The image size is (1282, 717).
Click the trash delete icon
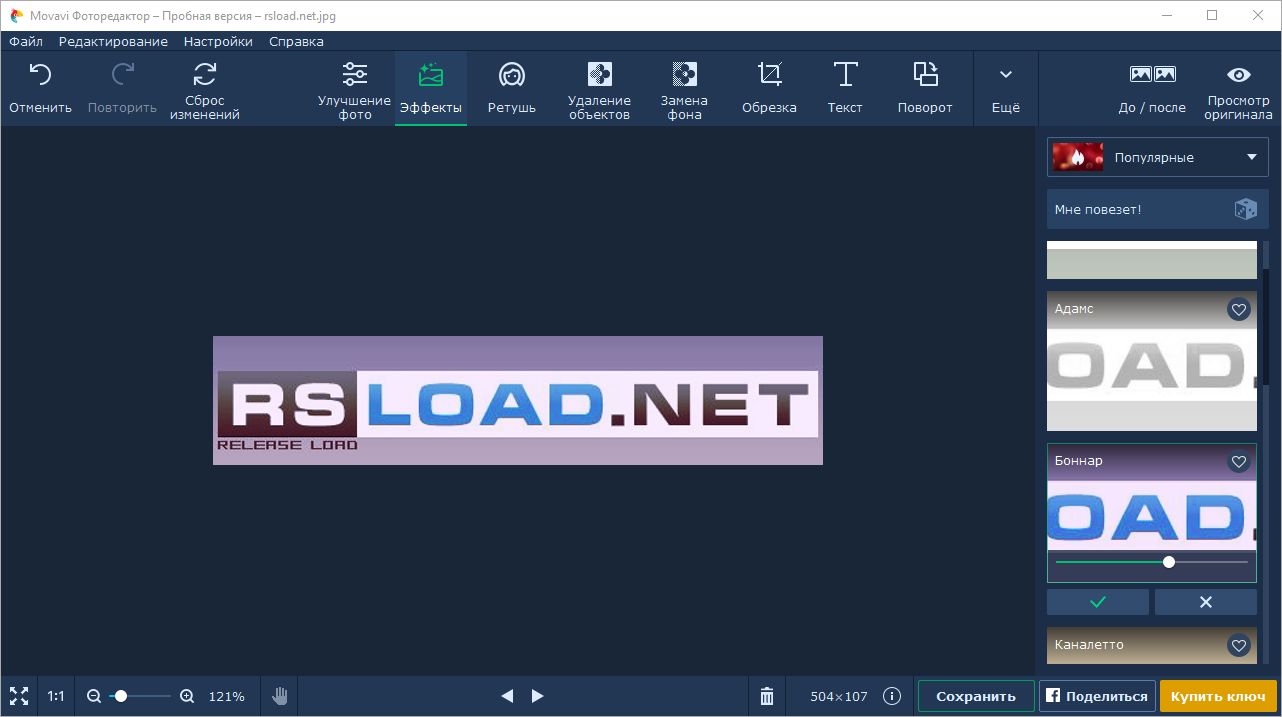(767, 696)
